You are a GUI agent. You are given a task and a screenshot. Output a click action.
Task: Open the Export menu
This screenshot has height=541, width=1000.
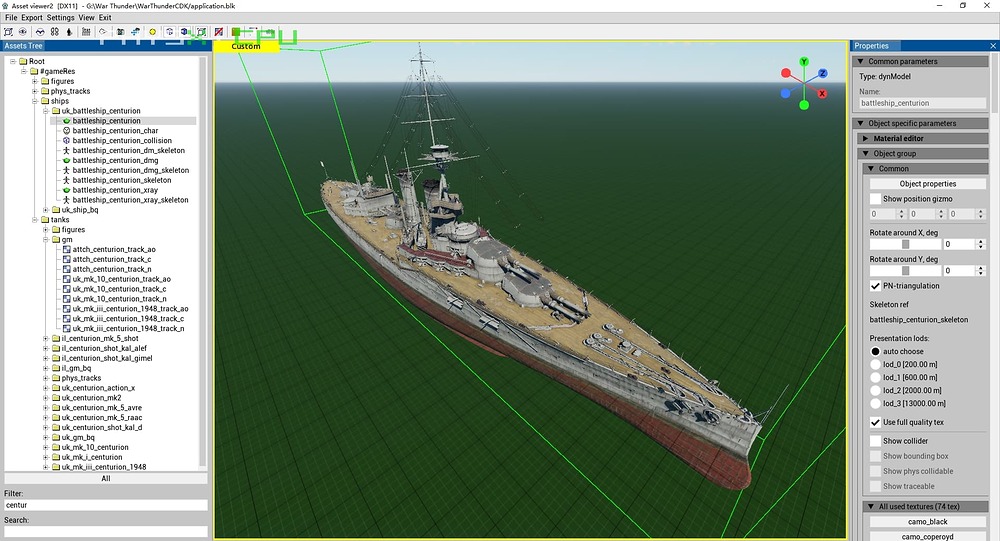(x=32, y=18)
